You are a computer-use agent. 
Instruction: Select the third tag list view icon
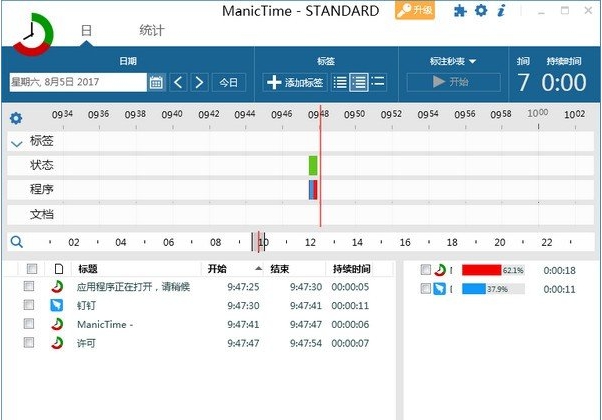tap(378, 81)
